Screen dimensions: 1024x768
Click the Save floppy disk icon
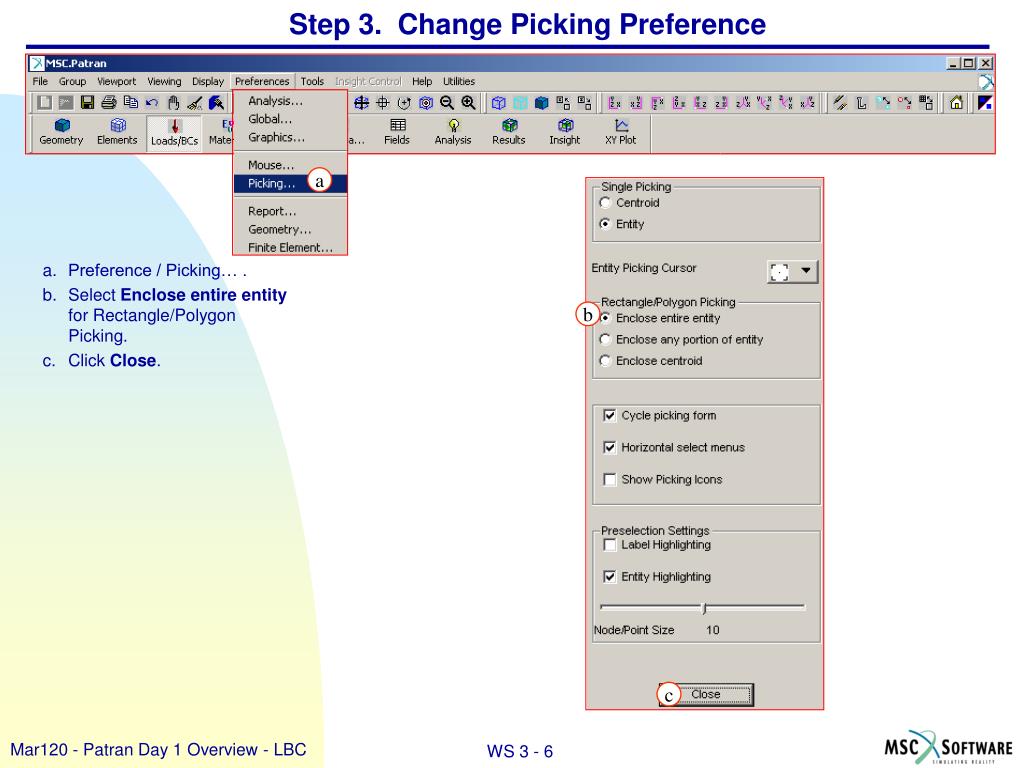(x=87, y=103)
